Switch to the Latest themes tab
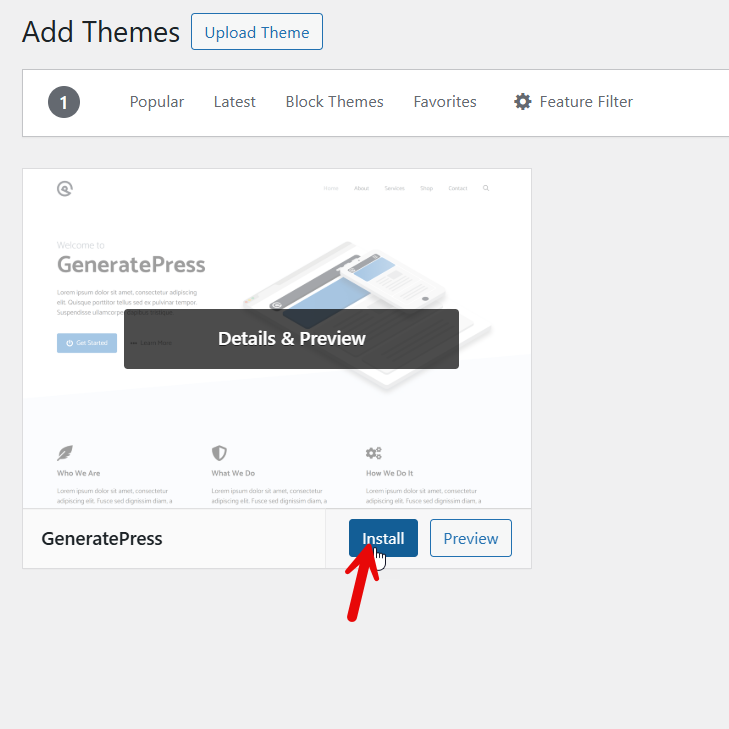This screenshot has height=729, width=729. 234,102
